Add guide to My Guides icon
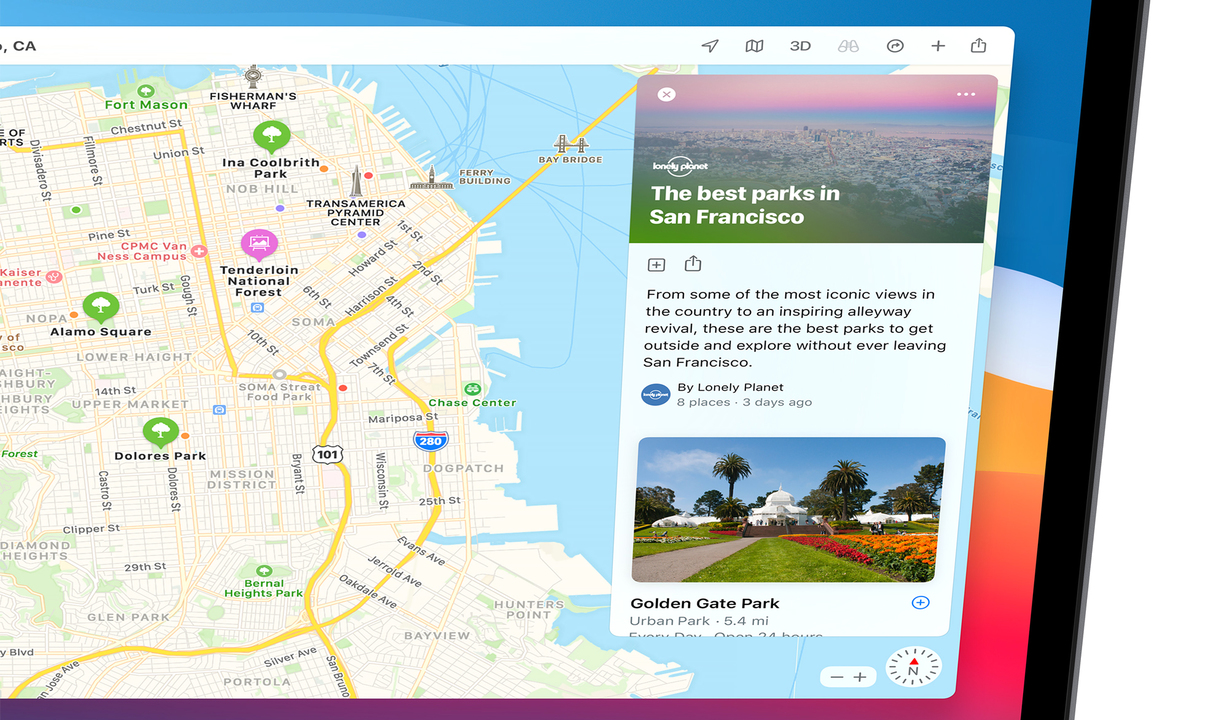The height and width of the screenshot is (720, 1229). (x=656, y=265)
